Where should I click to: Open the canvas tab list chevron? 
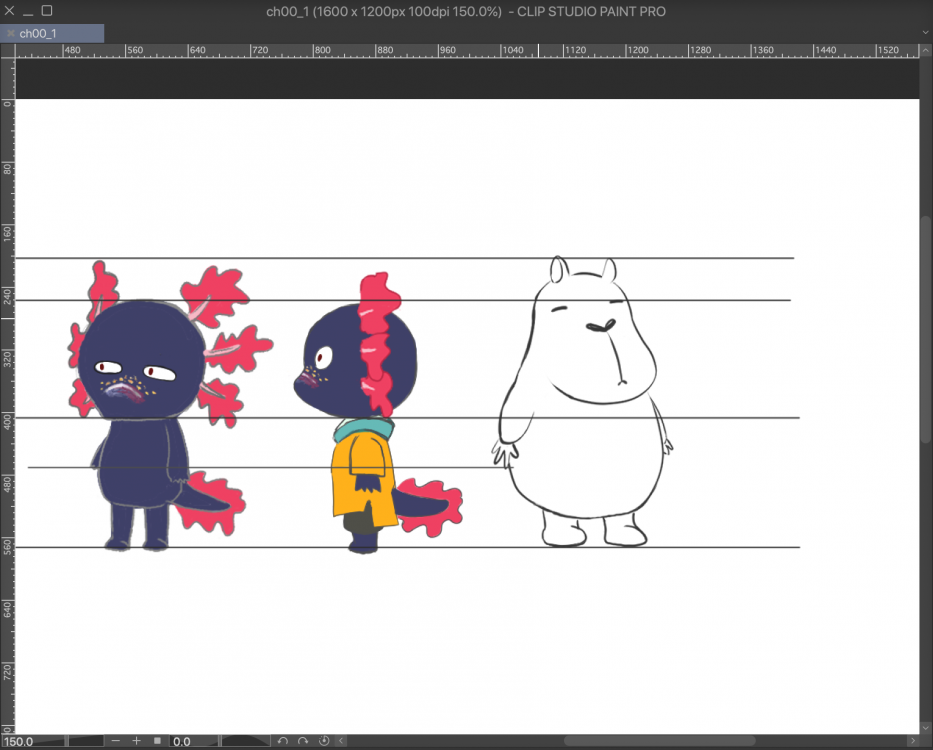coord(925,33)
